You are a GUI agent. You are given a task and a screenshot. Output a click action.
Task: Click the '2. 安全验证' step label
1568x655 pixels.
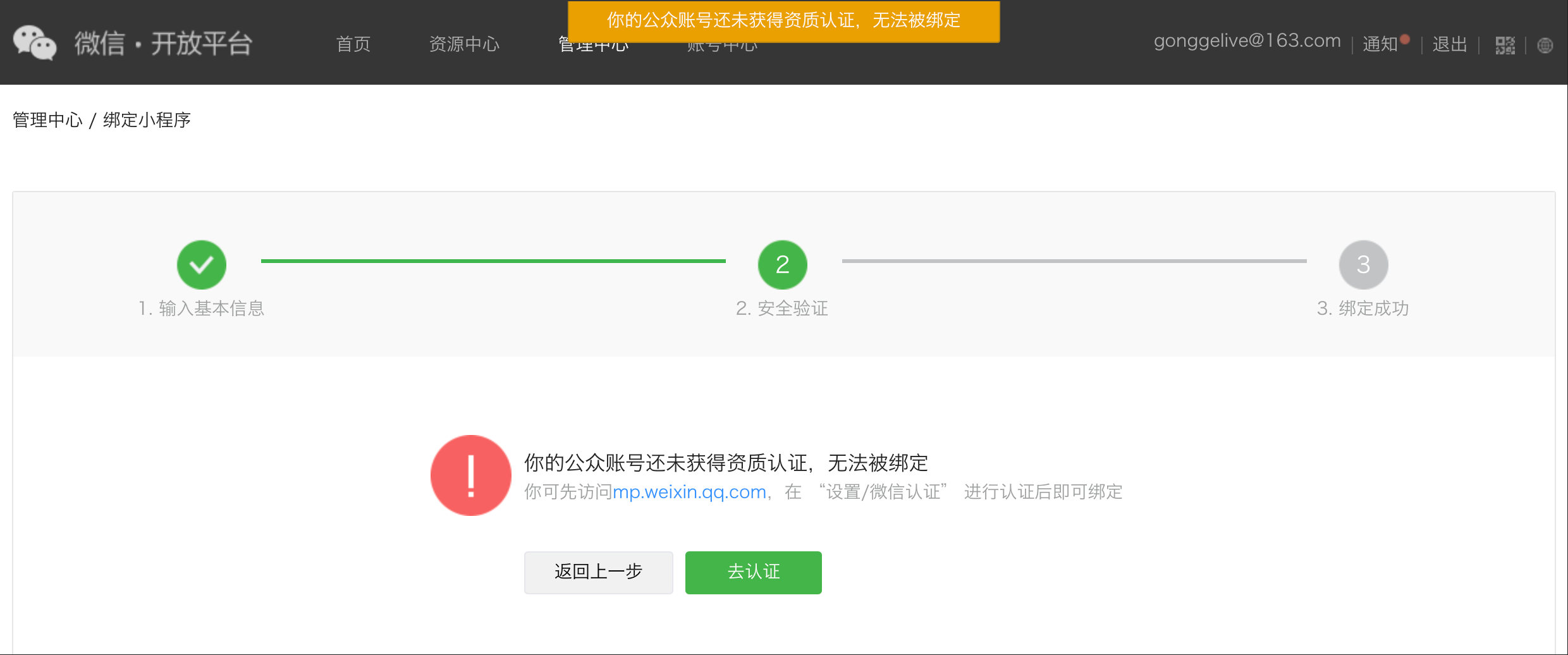pos(782,309)
